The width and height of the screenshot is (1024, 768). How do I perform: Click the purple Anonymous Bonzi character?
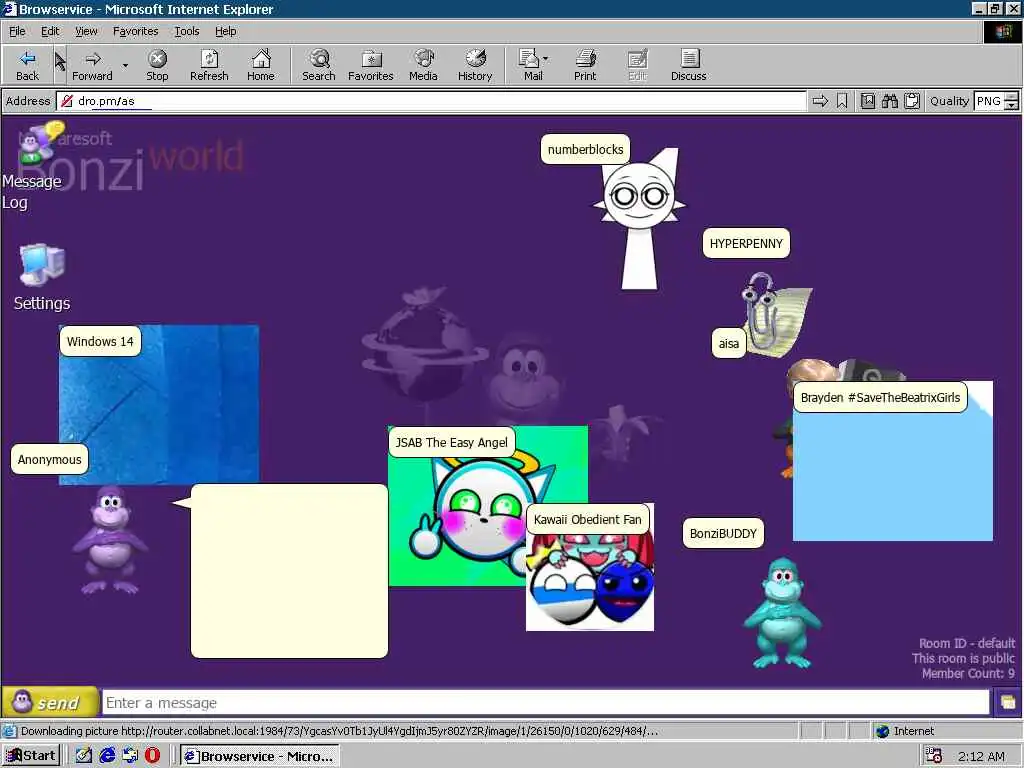pyautogui.click(x=110, y=541)
